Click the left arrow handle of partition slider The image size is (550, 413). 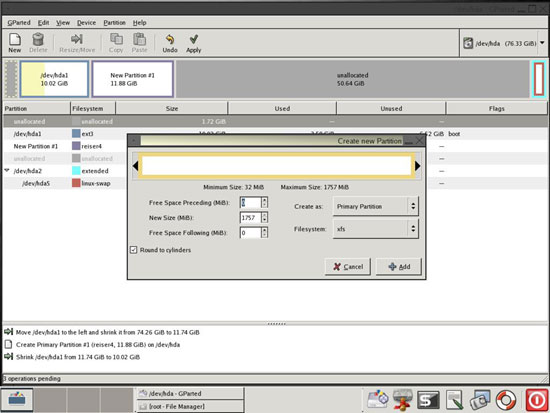point(136,166)
